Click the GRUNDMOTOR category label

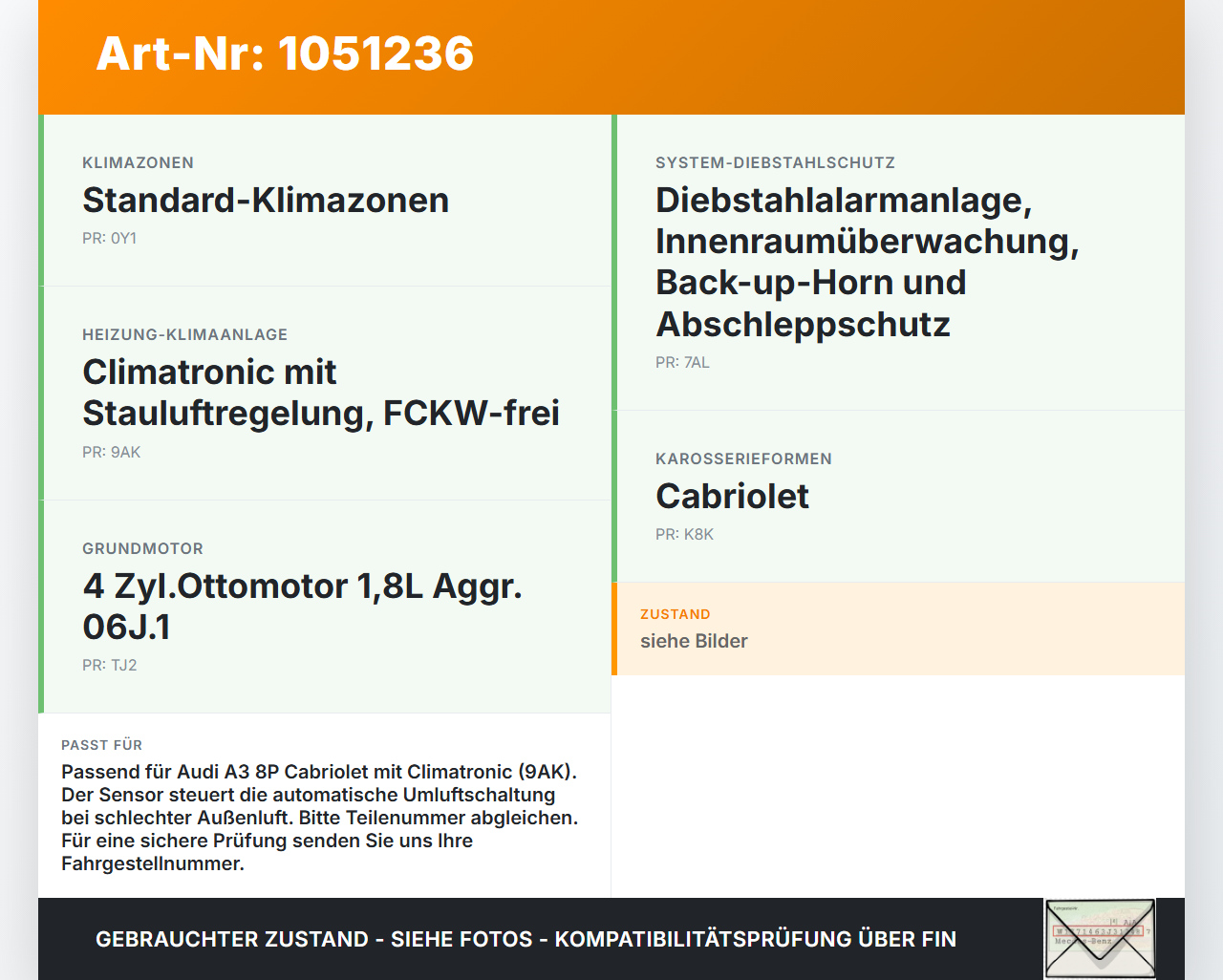pyautogui.click(x=143, y=549)
